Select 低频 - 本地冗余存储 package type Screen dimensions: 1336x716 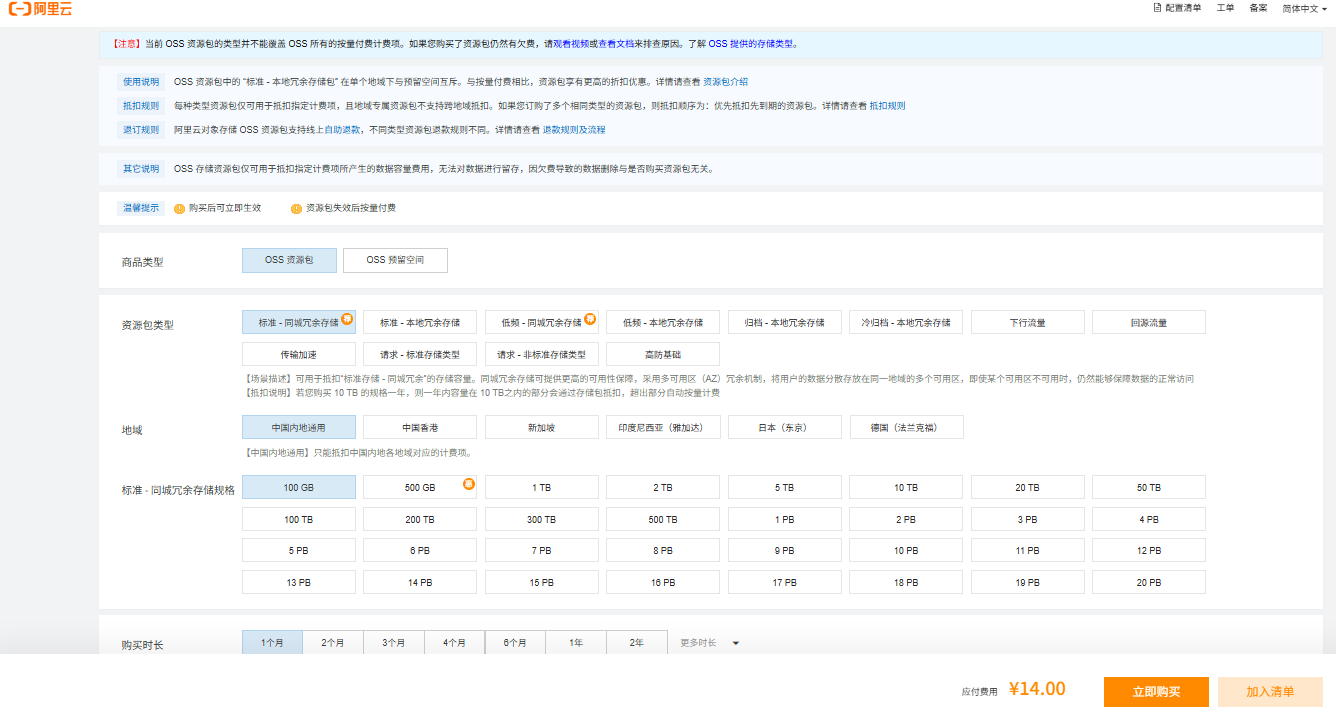click(x=663, y=322)
